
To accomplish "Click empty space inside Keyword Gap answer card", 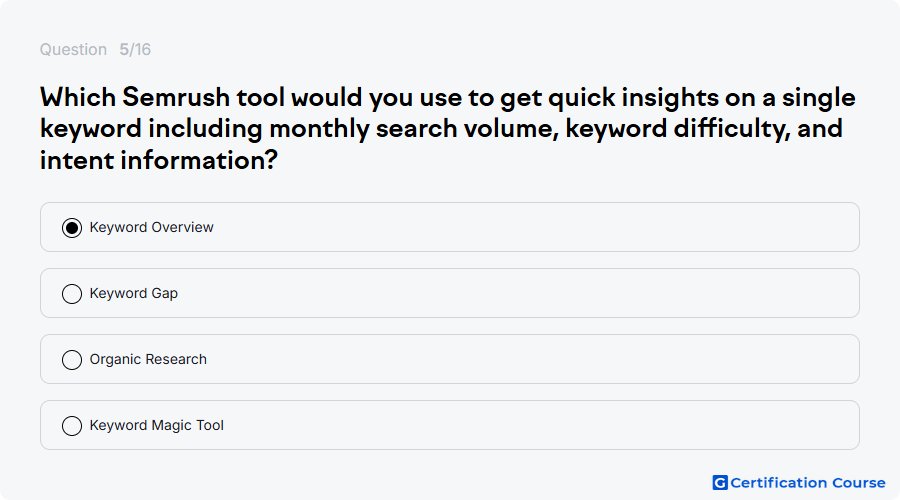I will pyautogui.click(x=517, y=293).
